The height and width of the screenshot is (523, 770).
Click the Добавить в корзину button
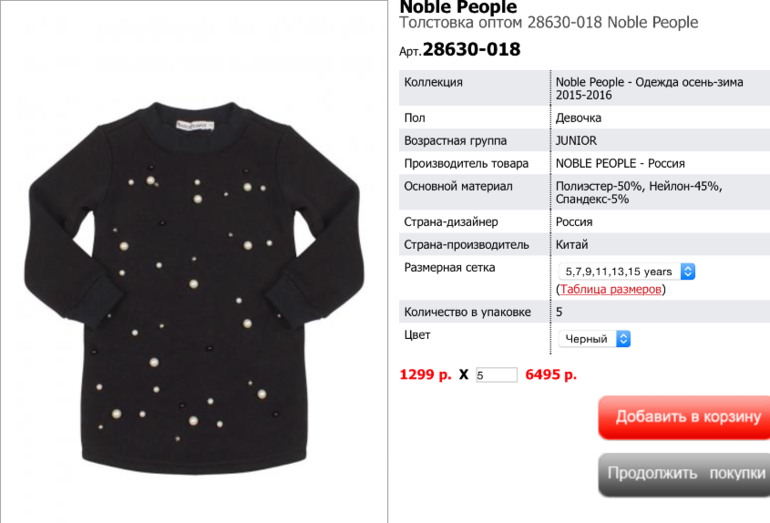(x=684, y=417)
